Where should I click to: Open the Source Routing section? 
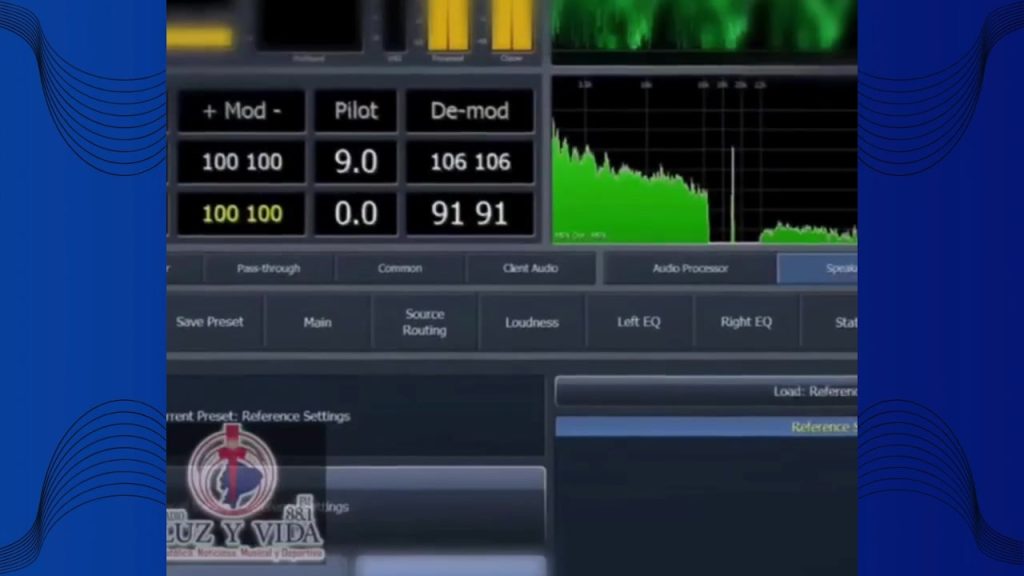[x=425, y=322]
